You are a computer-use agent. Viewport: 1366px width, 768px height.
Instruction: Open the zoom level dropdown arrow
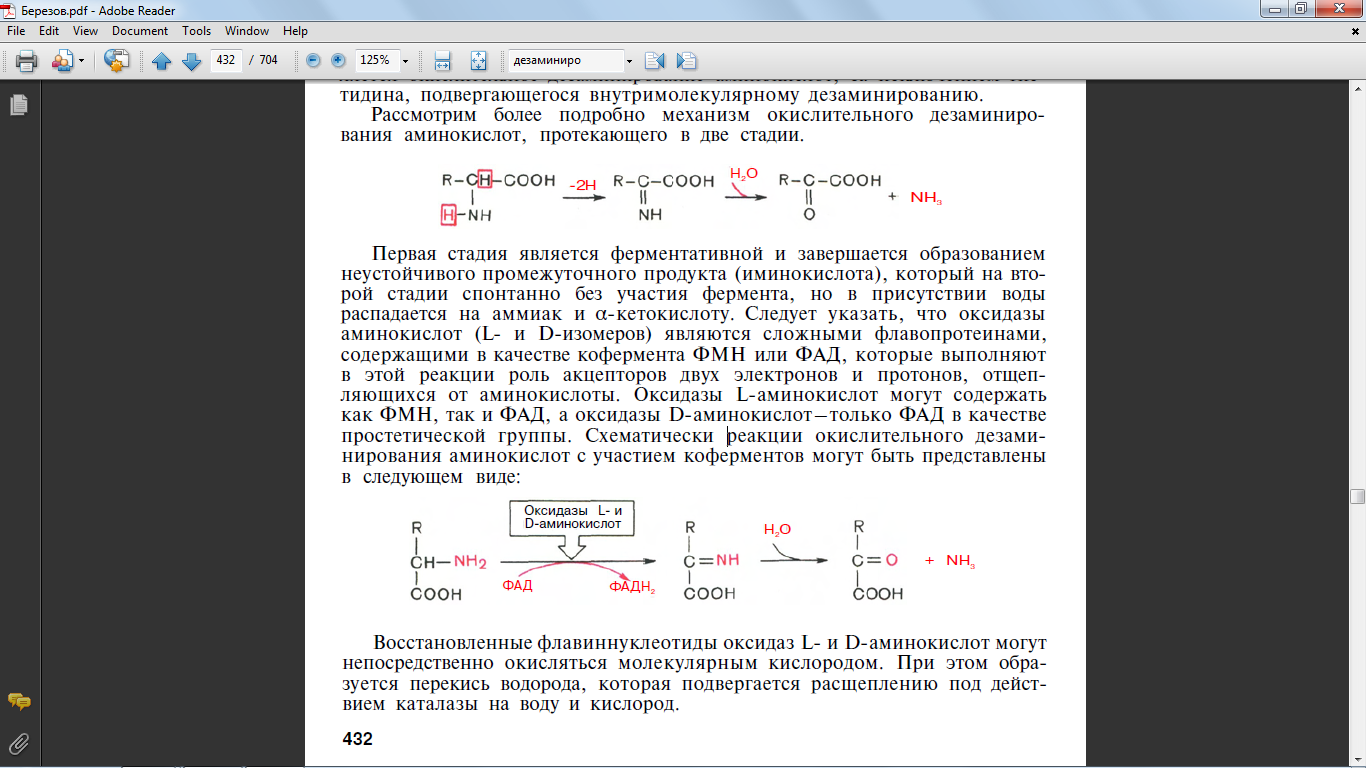(405, 60)
